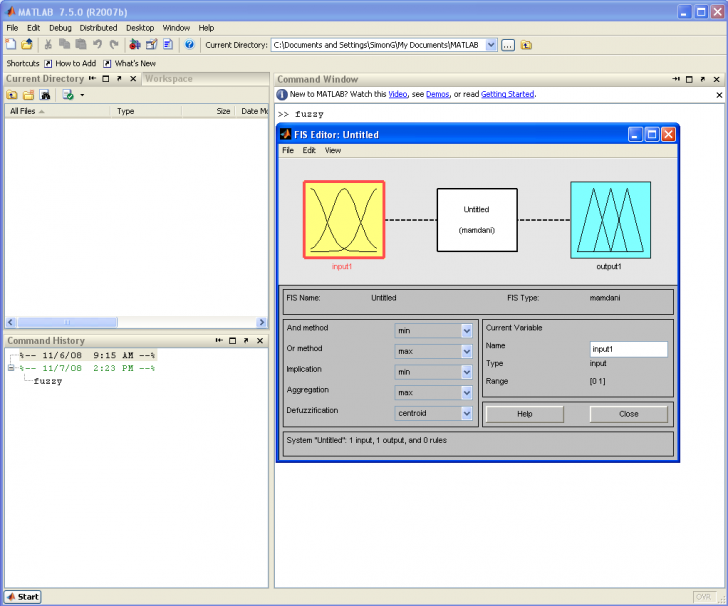Select the Untitled mamdani rule box
The height and width of the screenshot is (606, 728).
tap(477, 220)
